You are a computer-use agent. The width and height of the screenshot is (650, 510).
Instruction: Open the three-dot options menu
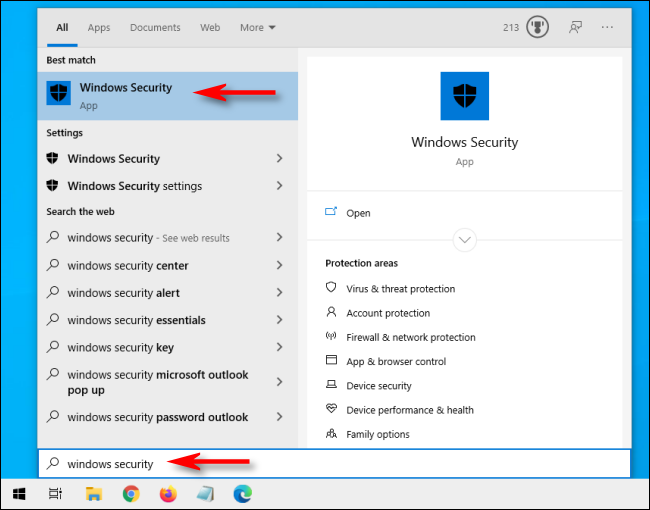click(x=608, y=28)
